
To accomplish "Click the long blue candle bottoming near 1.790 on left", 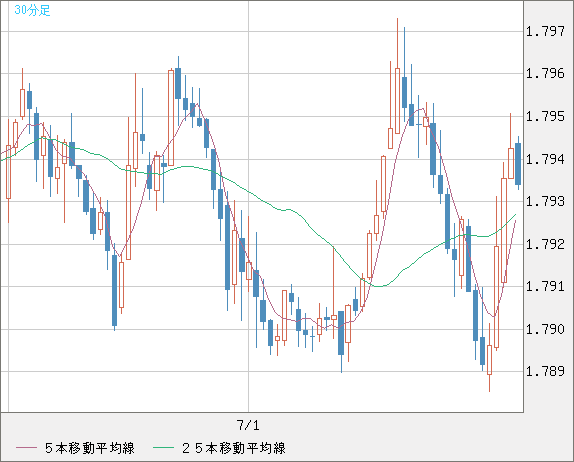I will 115,290.
